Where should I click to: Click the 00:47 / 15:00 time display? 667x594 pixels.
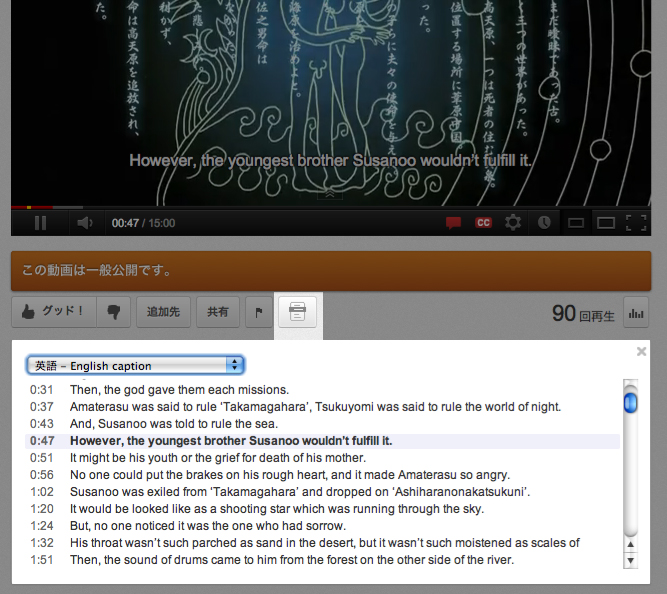pos(143,223)
